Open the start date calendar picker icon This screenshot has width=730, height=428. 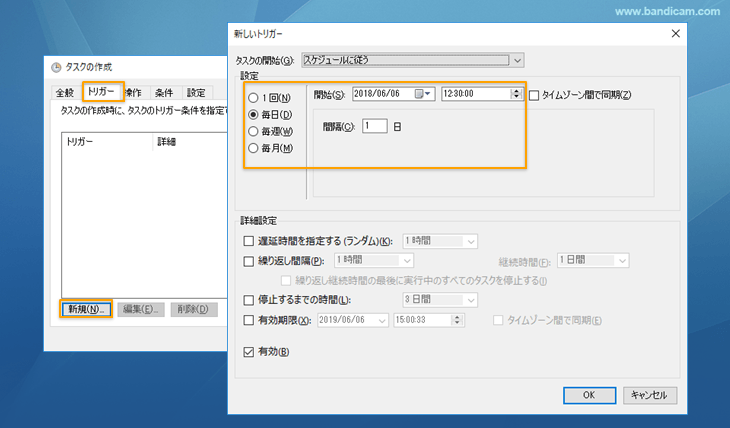(422, 94)
